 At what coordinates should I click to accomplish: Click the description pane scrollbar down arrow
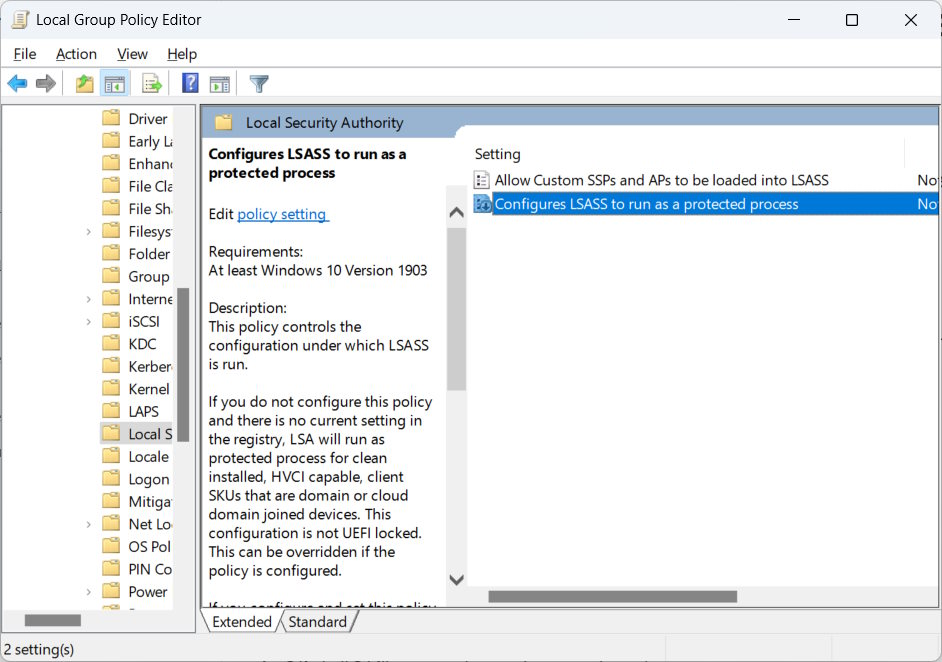456,579
